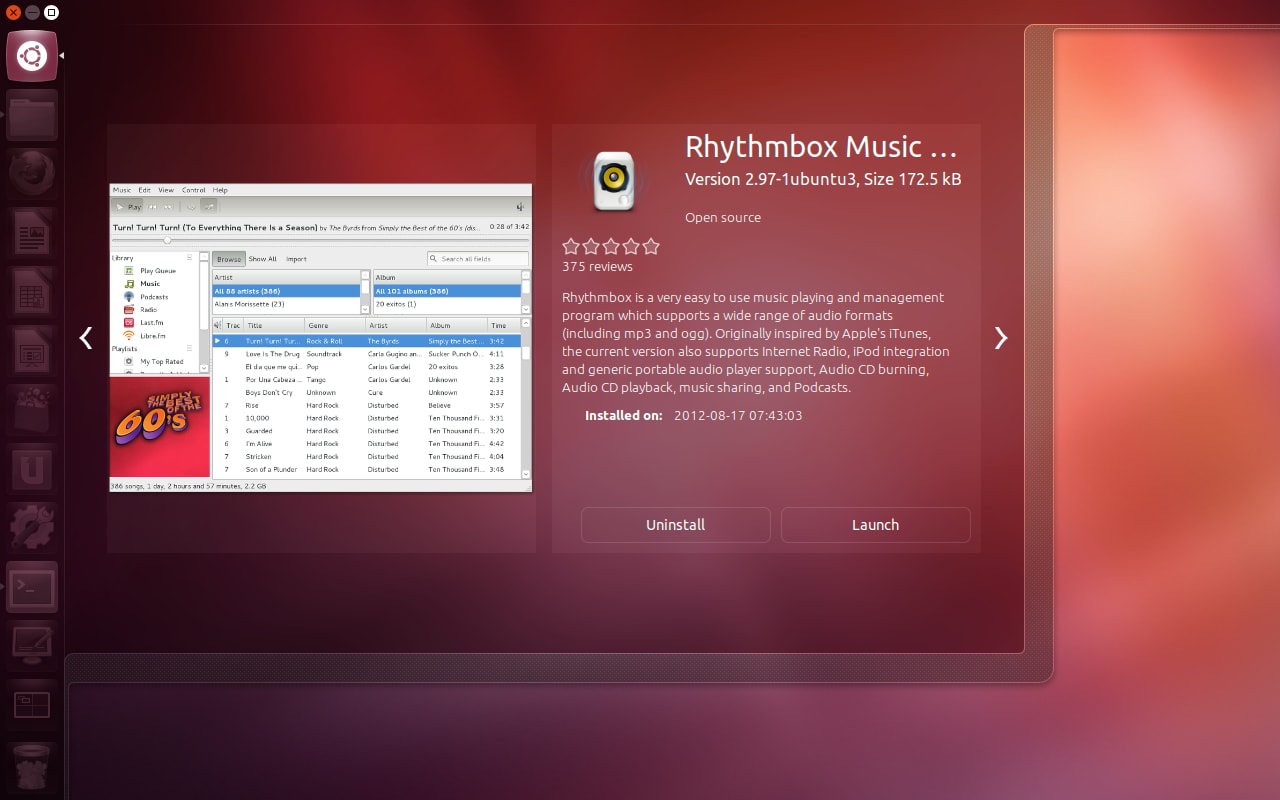Open the Dash home Ubuntu icon

32,56
